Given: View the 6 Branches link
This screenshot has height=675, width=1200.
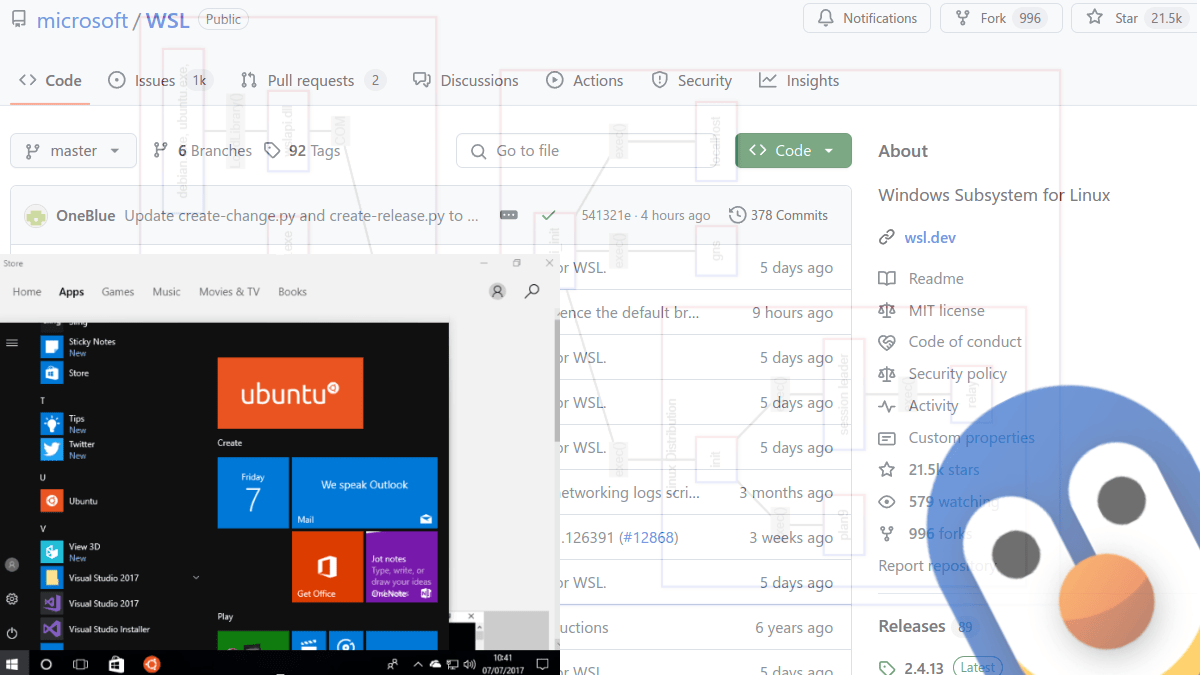Looking at the screenshot, I should tap(202, 151).
